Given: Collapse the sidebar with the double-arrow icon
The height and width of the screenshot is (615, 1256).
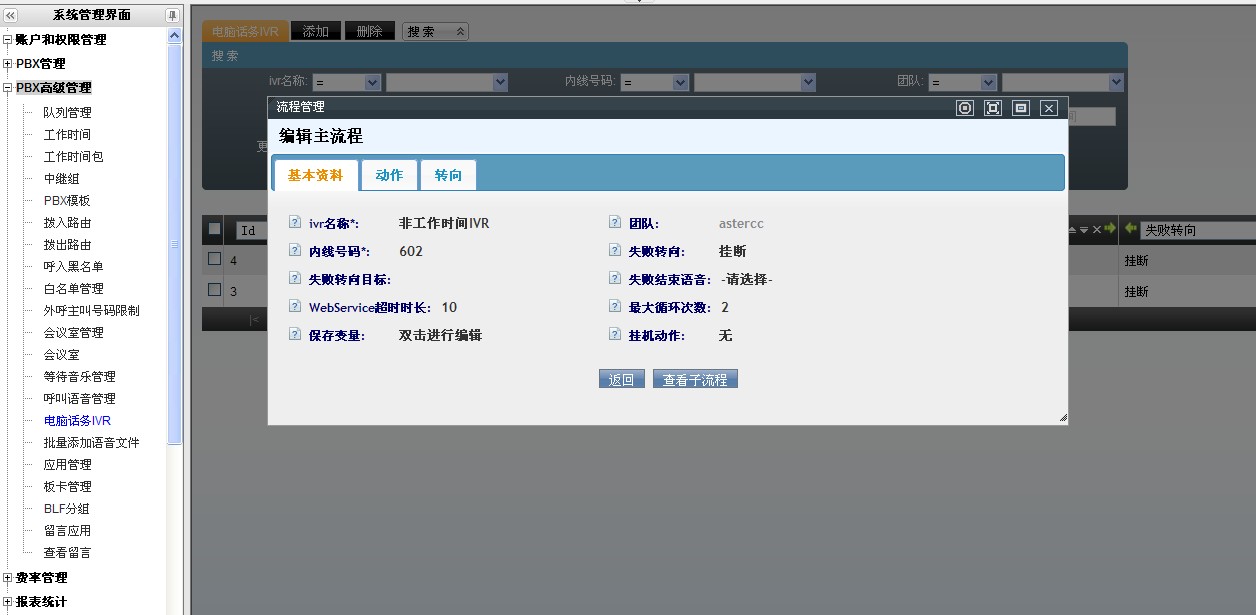Looking at the screenshot, I should click(10, 15).
